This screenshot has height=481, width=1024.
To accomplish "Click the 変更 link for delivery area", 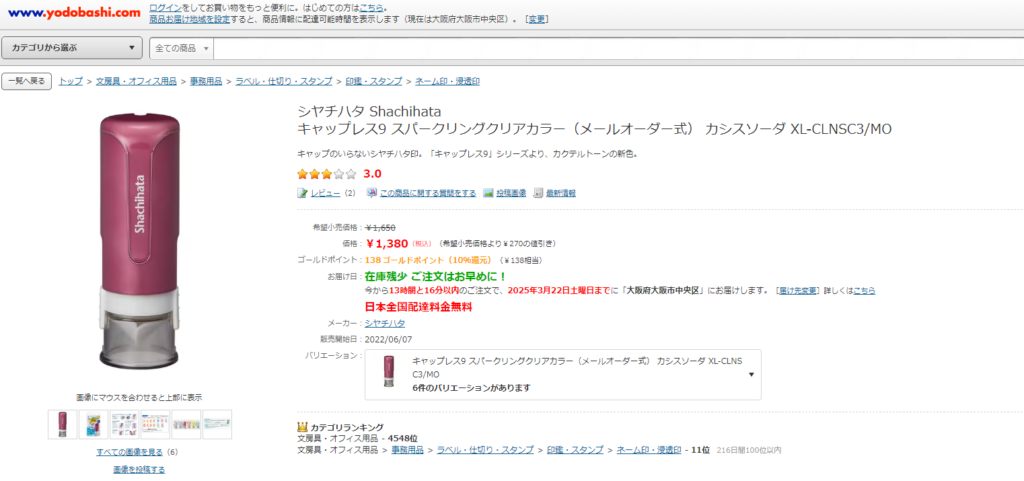I will [x=537, y=20].
